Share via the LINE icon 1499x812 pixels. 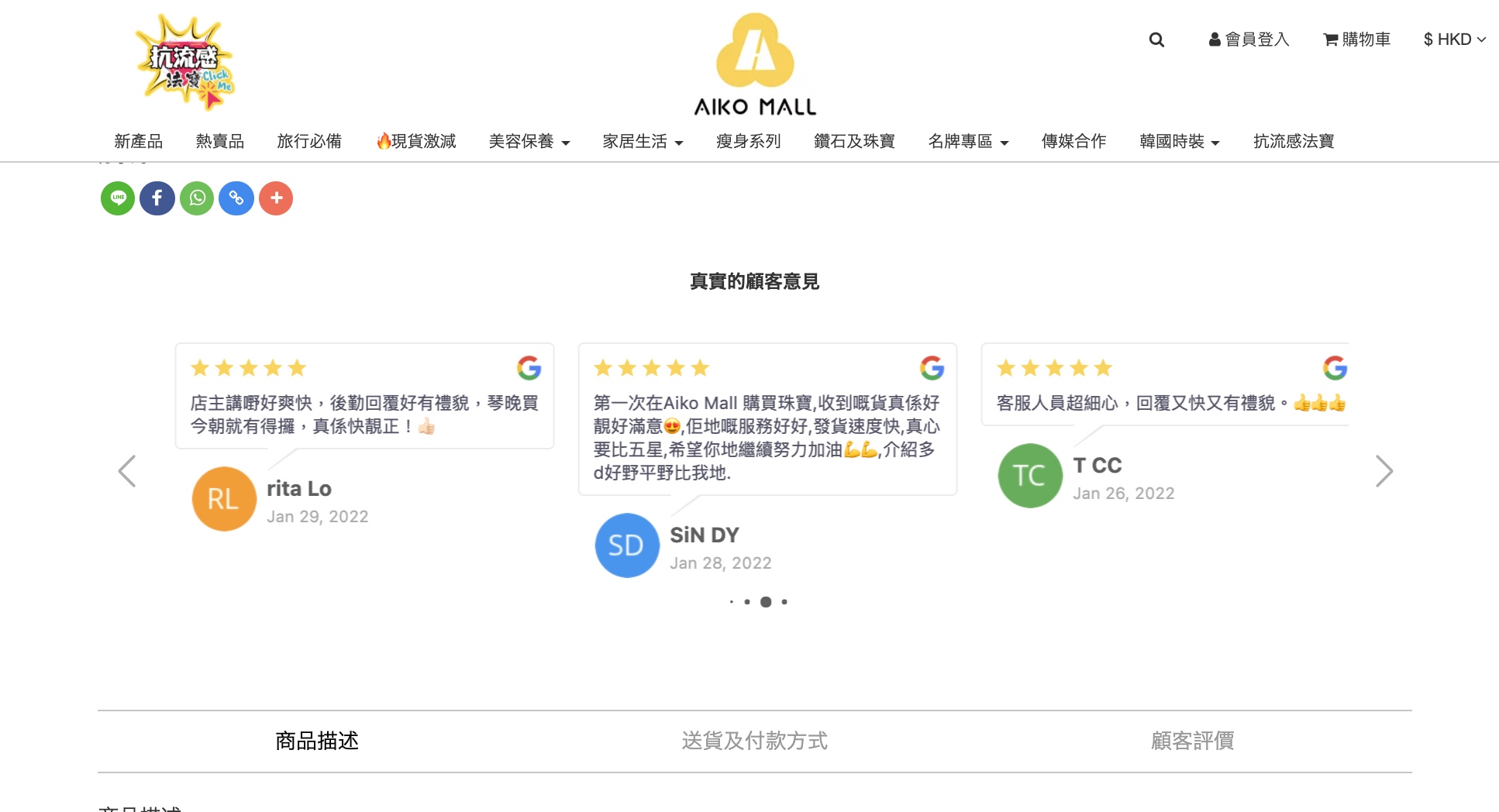tap(118, 198)
